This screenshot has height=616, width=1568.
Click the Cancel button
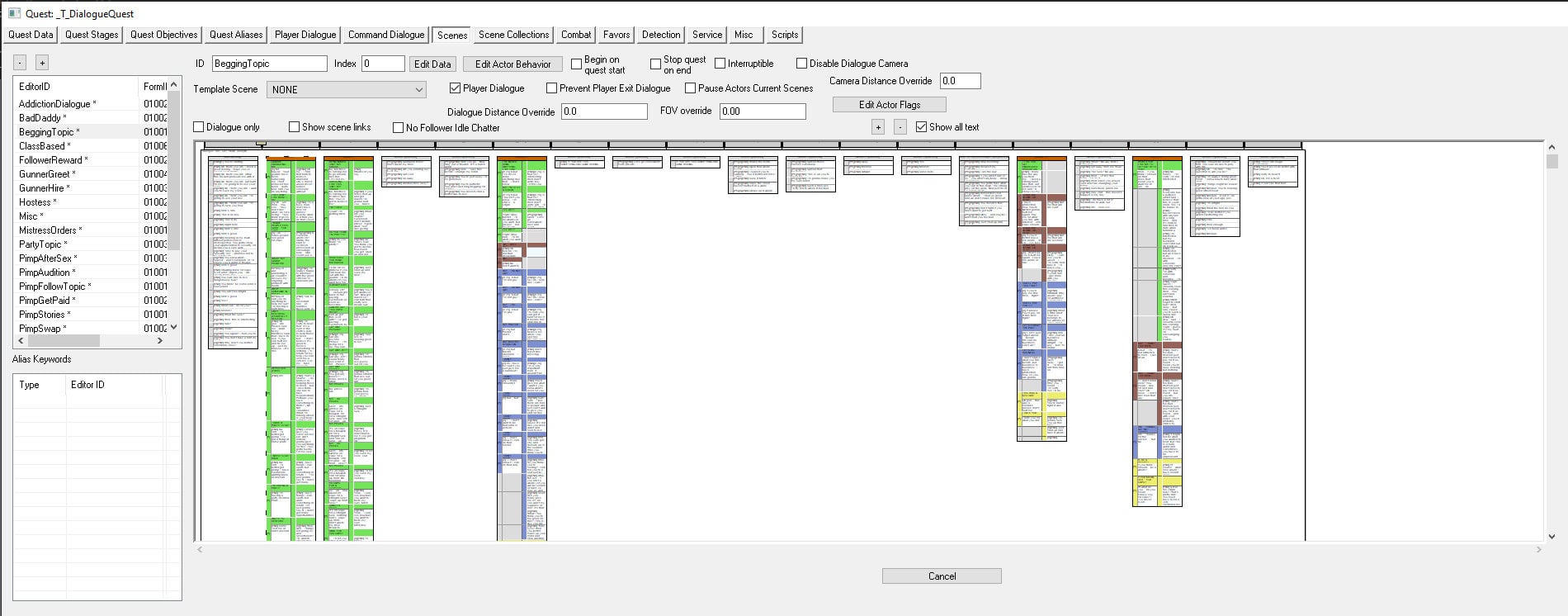coord(942,576)
